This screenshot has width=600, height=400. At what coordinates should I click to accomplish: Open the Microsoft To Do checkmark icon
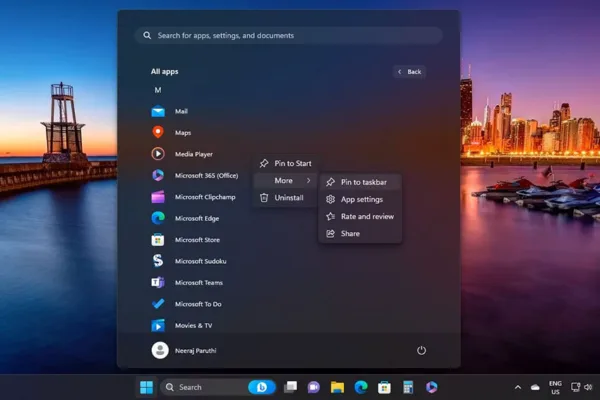[158, 304]
